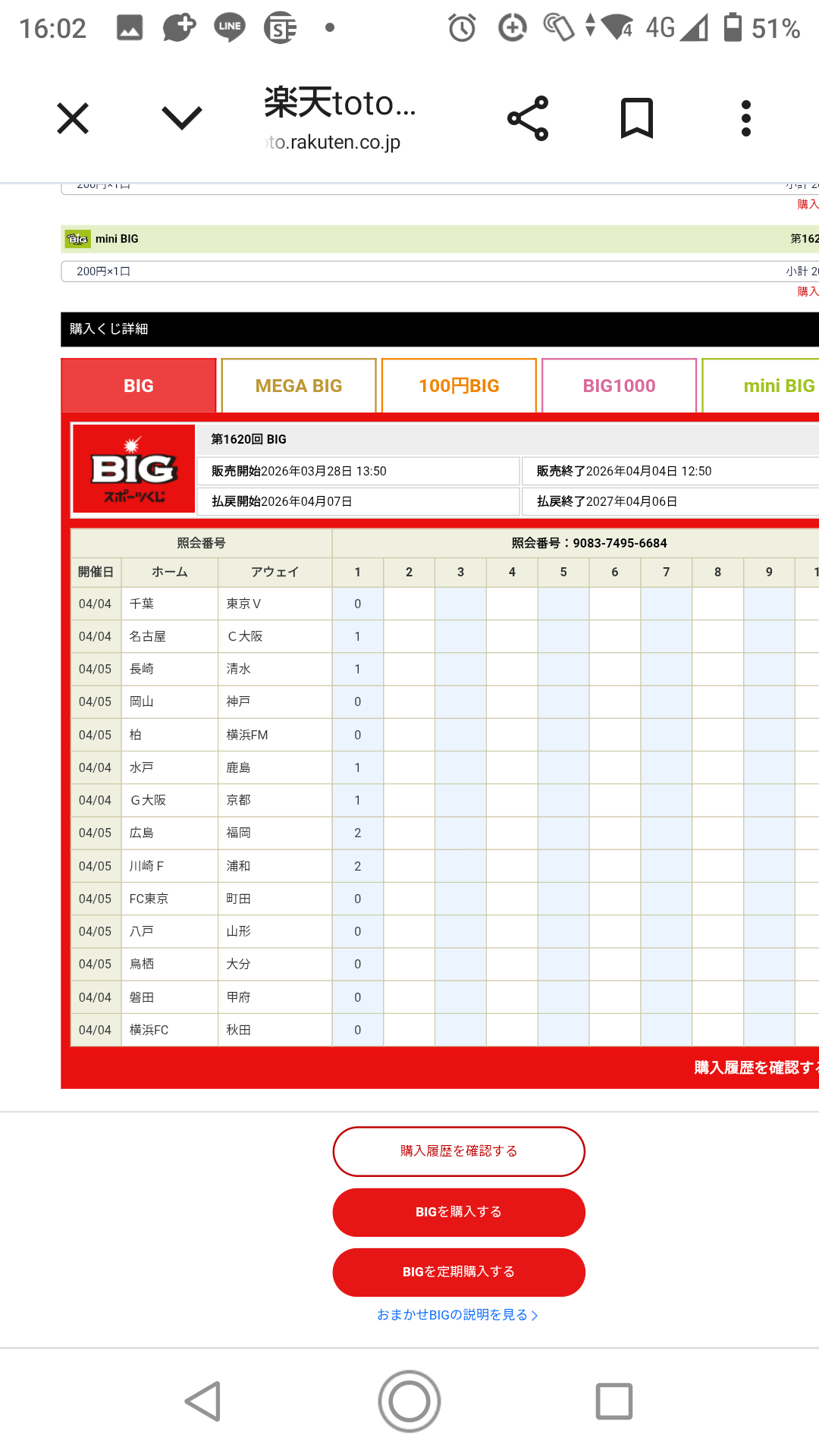Tap the share icon in browser toolbar

point(528,118)
